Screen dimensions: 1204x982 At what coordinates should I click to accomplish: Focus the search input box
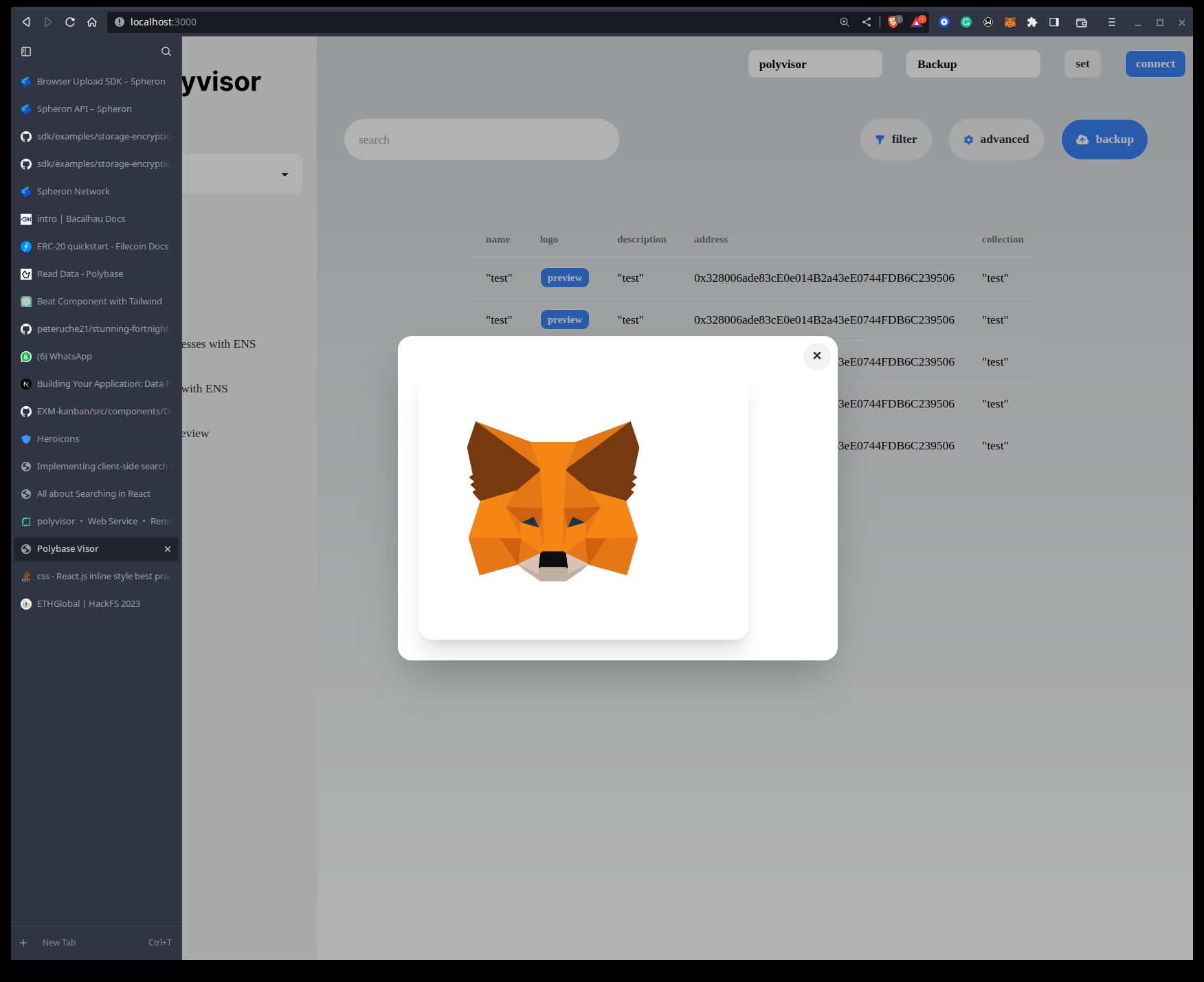coord(482,140)
